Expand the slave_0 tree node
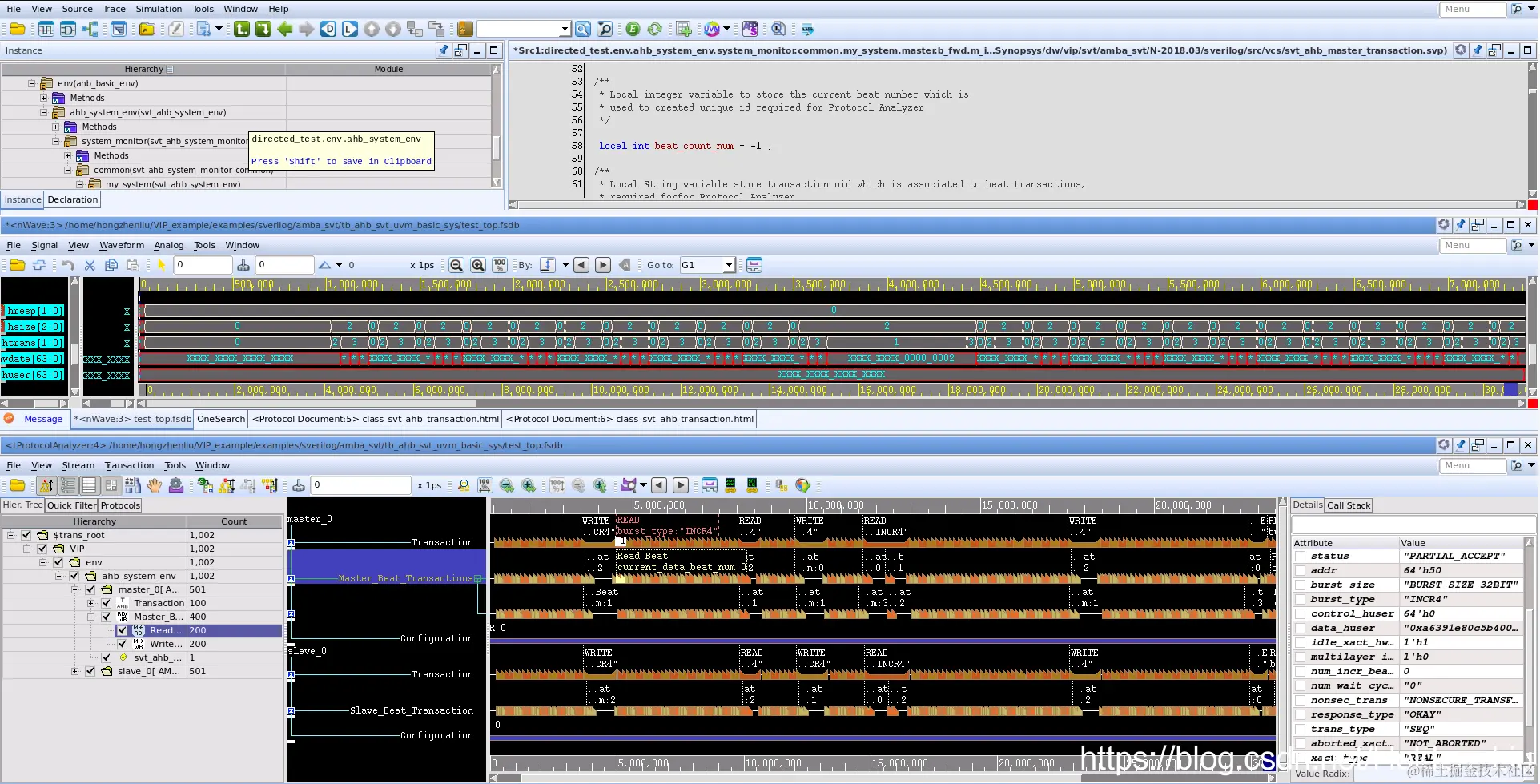Image resolution: width=1540 pixels, height=784 pixels. (74, 671)
